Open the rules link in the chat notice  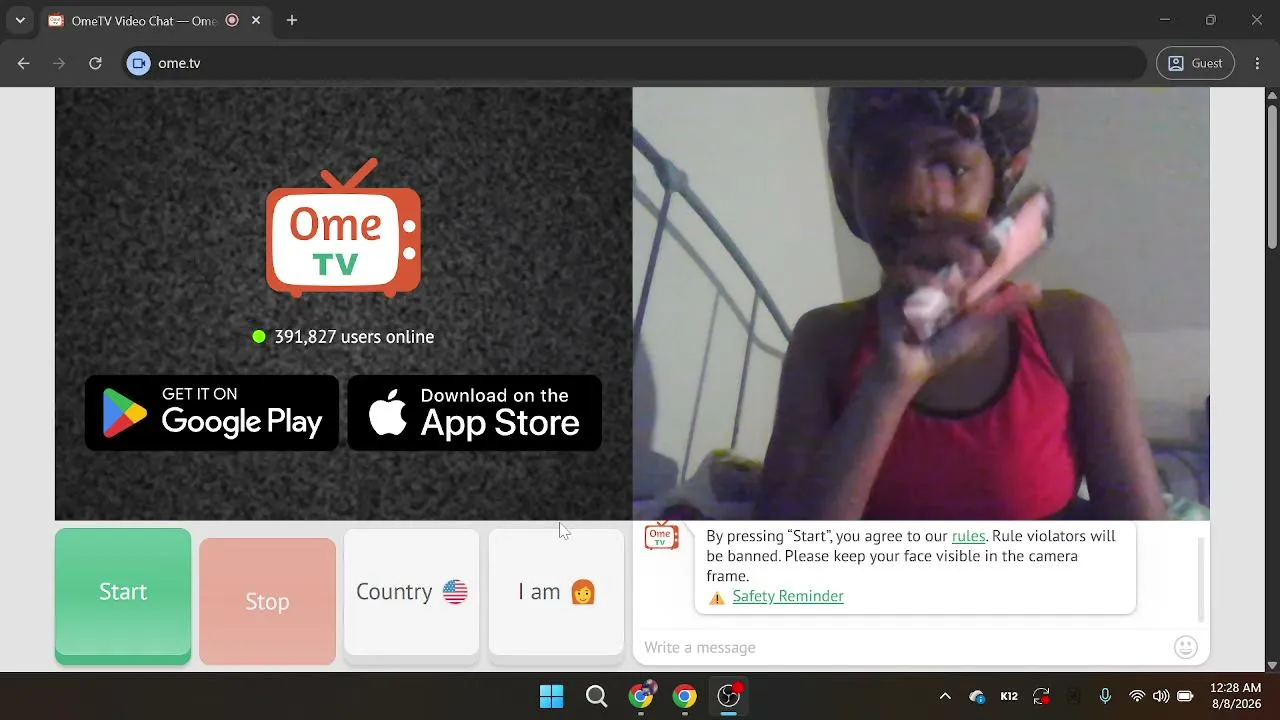pos(968,536)
